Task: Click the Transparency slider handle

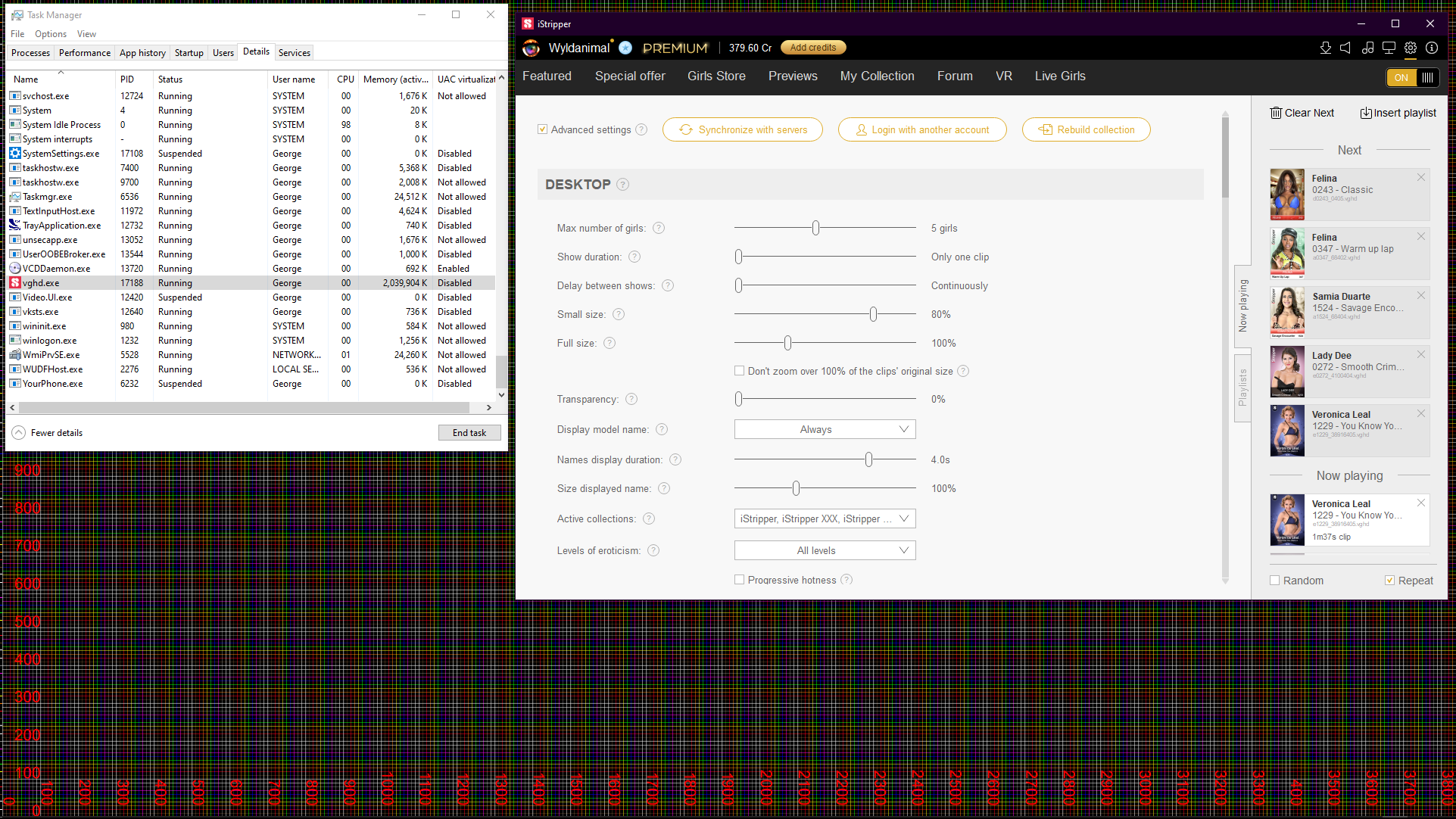Action: 739,399
